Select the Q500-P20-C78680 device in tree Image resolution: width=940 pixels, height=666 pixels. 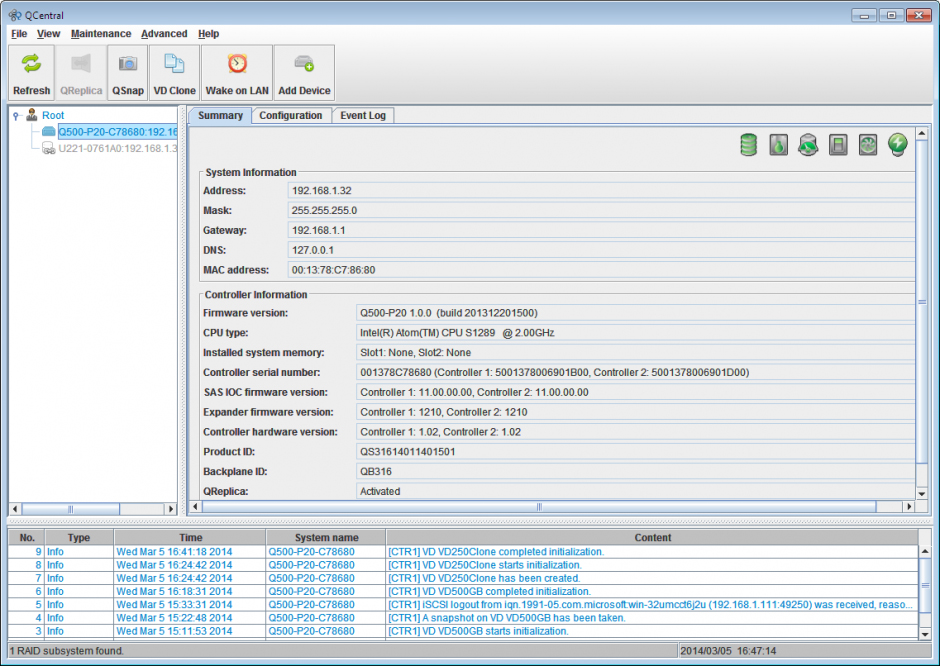118,132
